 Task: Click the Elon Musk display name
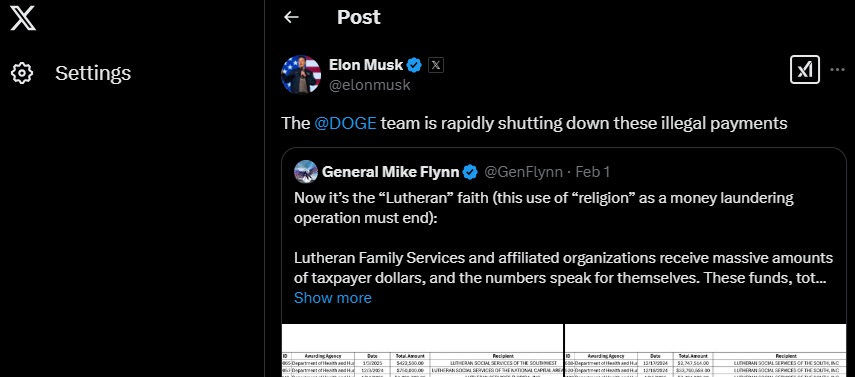coord(366,65)
